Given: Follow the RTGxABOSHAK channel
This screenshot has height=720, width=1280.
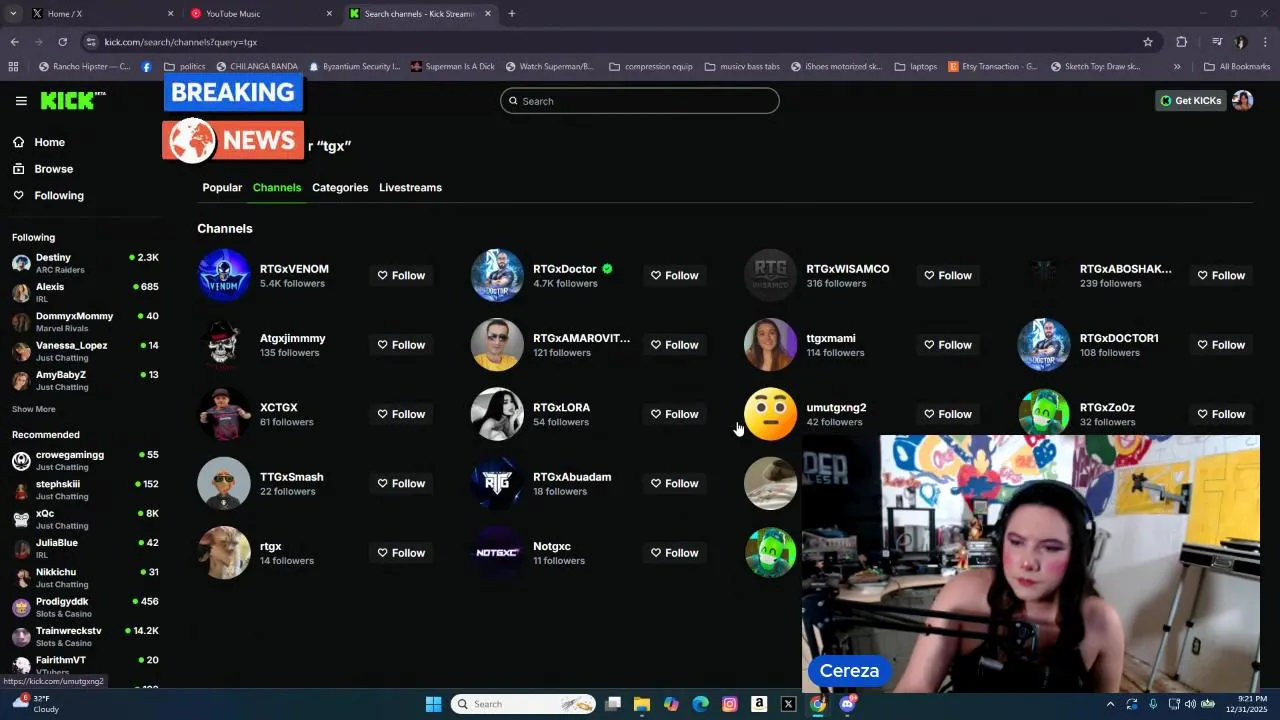Looking at the screenshot, I should coord(1221,275).
